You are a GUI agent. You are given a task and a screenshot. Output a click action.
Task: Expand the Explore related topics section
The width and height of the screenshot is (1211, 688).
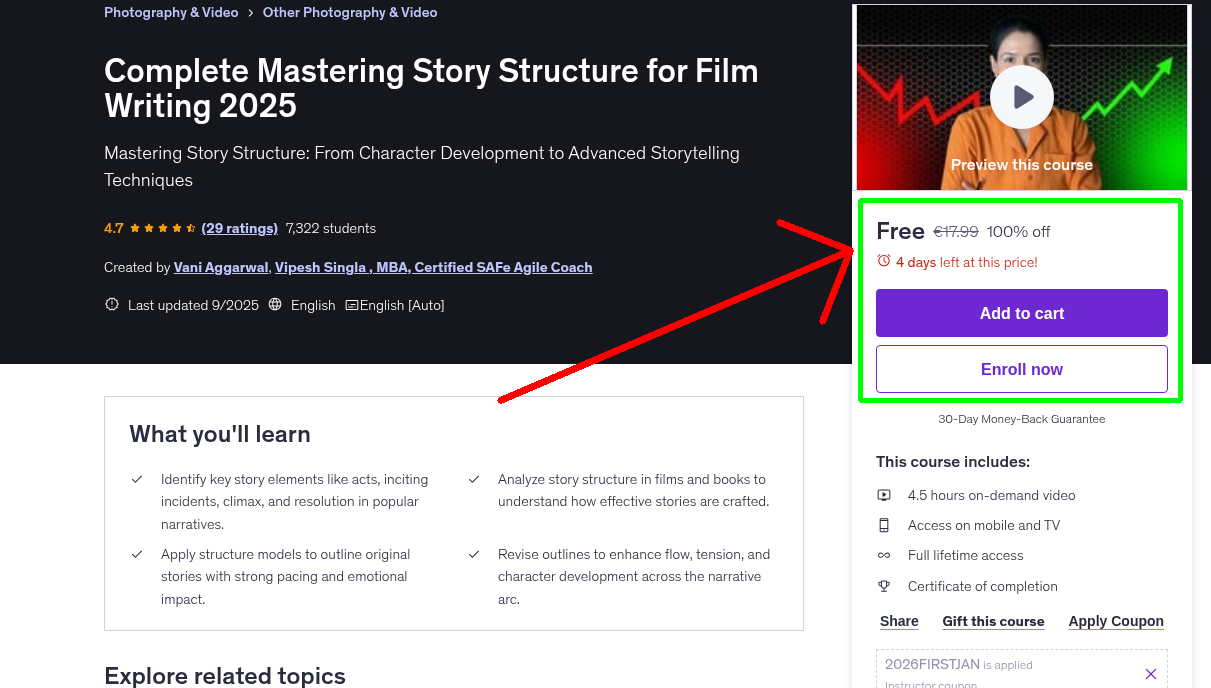pyautogui.click(x=224, y=676)
